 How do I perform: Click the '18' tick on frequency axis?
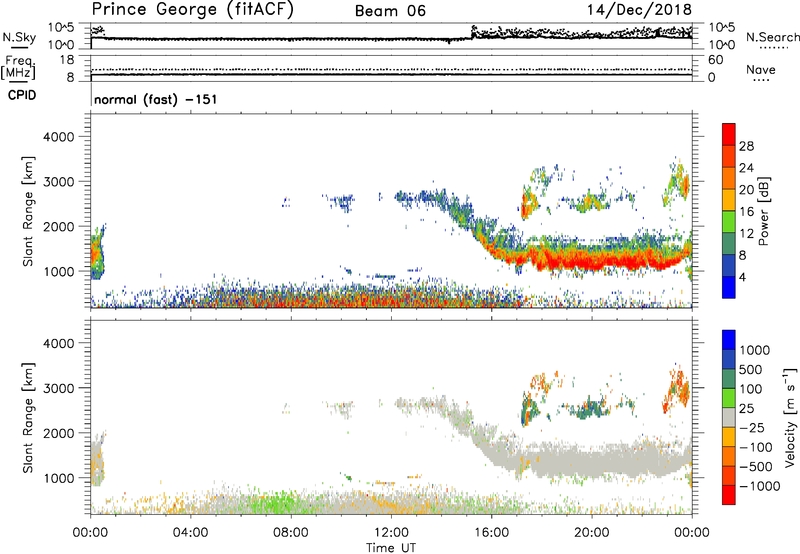(67, 60)
